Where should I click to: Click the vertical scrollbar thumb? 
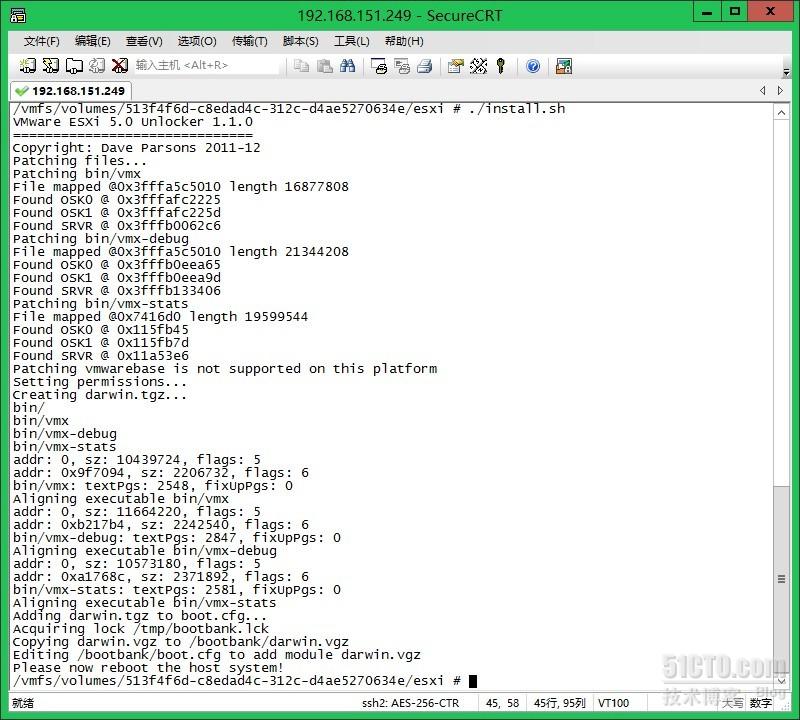click(781, 579)
